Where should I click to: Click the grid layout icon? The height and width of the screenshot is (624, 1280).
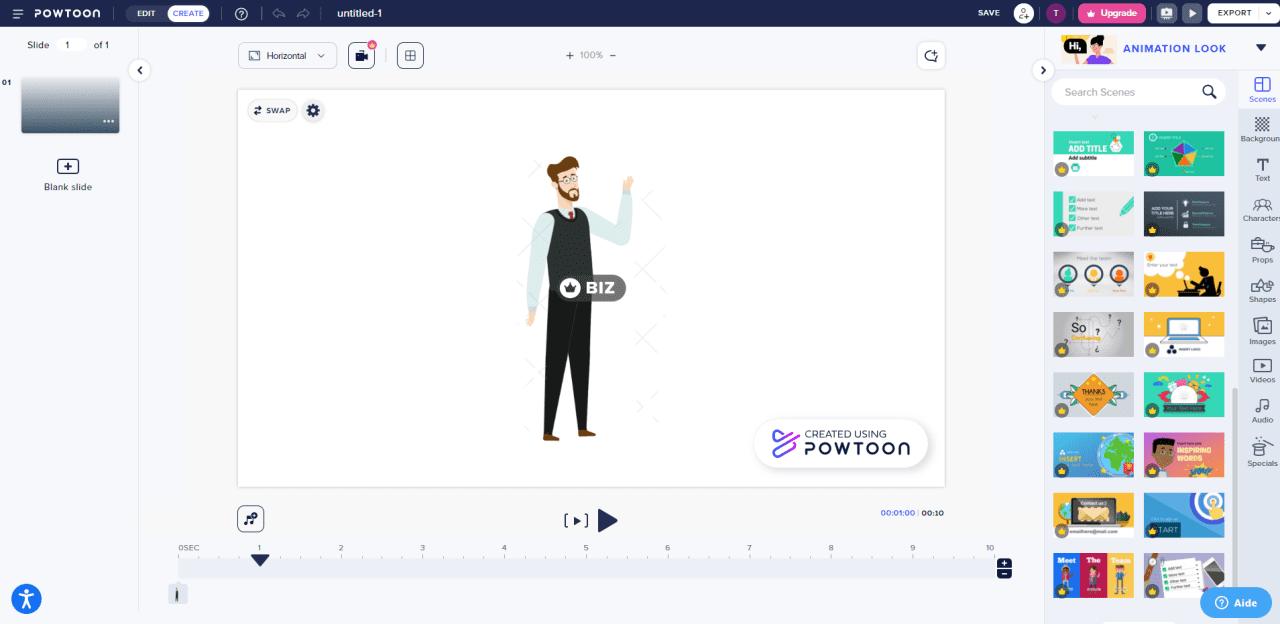pyautogui.click(x=410, y=55)
